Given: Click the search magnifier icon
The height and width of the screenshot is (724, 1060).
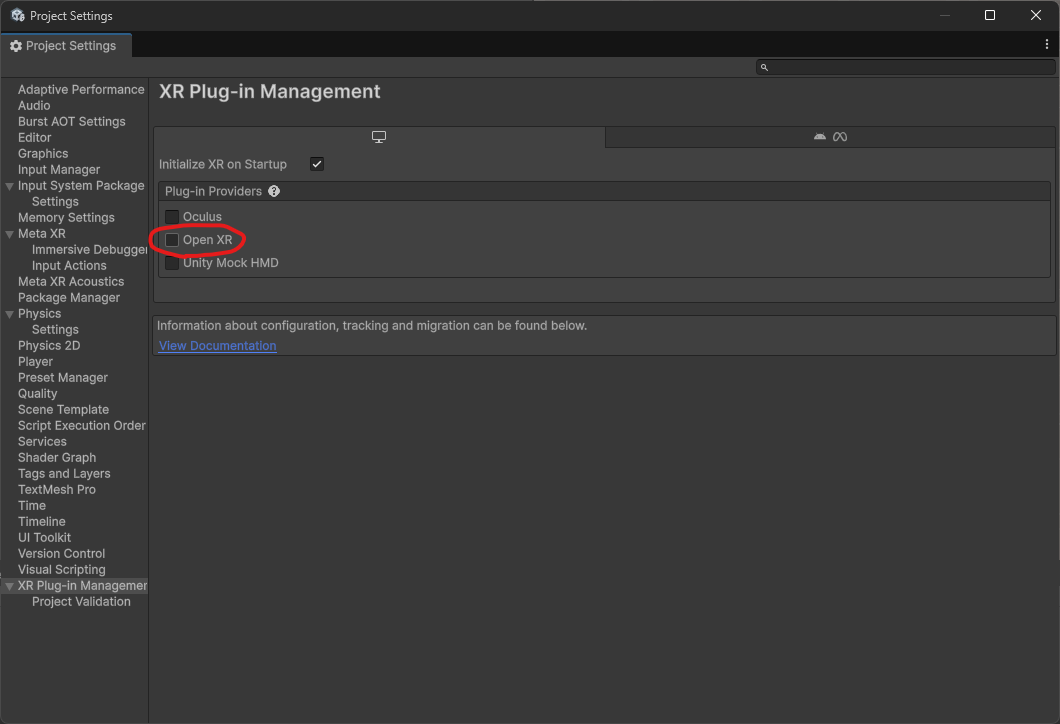Looking at the screenshot, I should [x=765, y=68].
